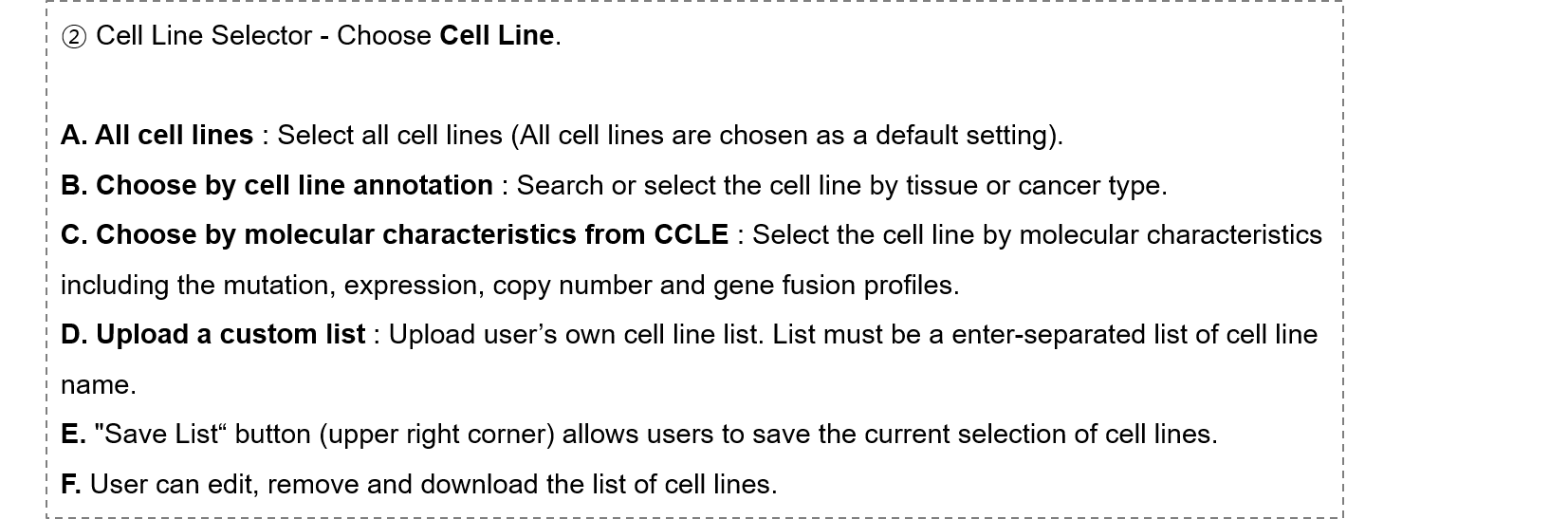Viewport: 1568px width, 519px height.
Task: Click the '(upper right corner)' phrase
Action: [x=436, y=435]
